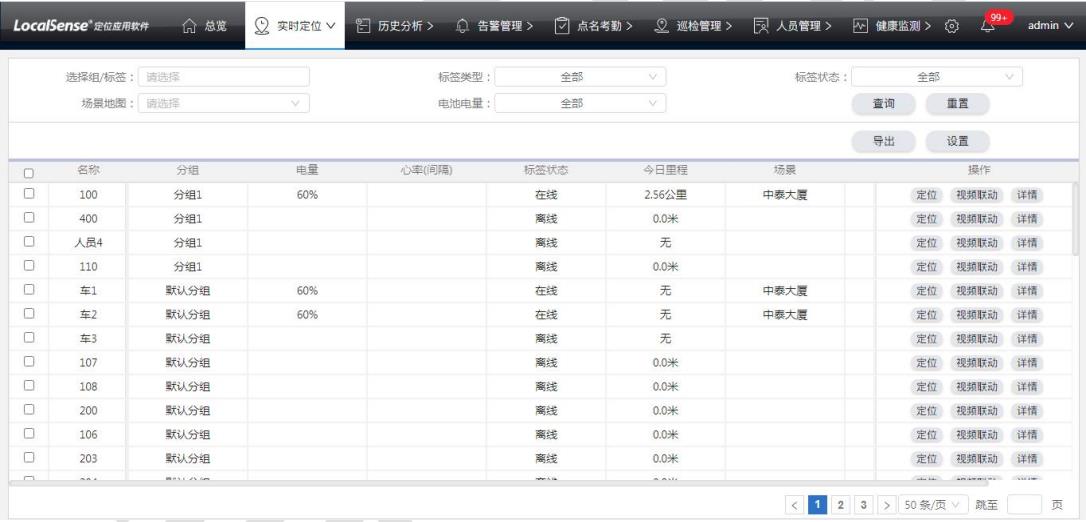
Task: Click the settings gear icon in top bar
Action: click(x=953, y=23)
